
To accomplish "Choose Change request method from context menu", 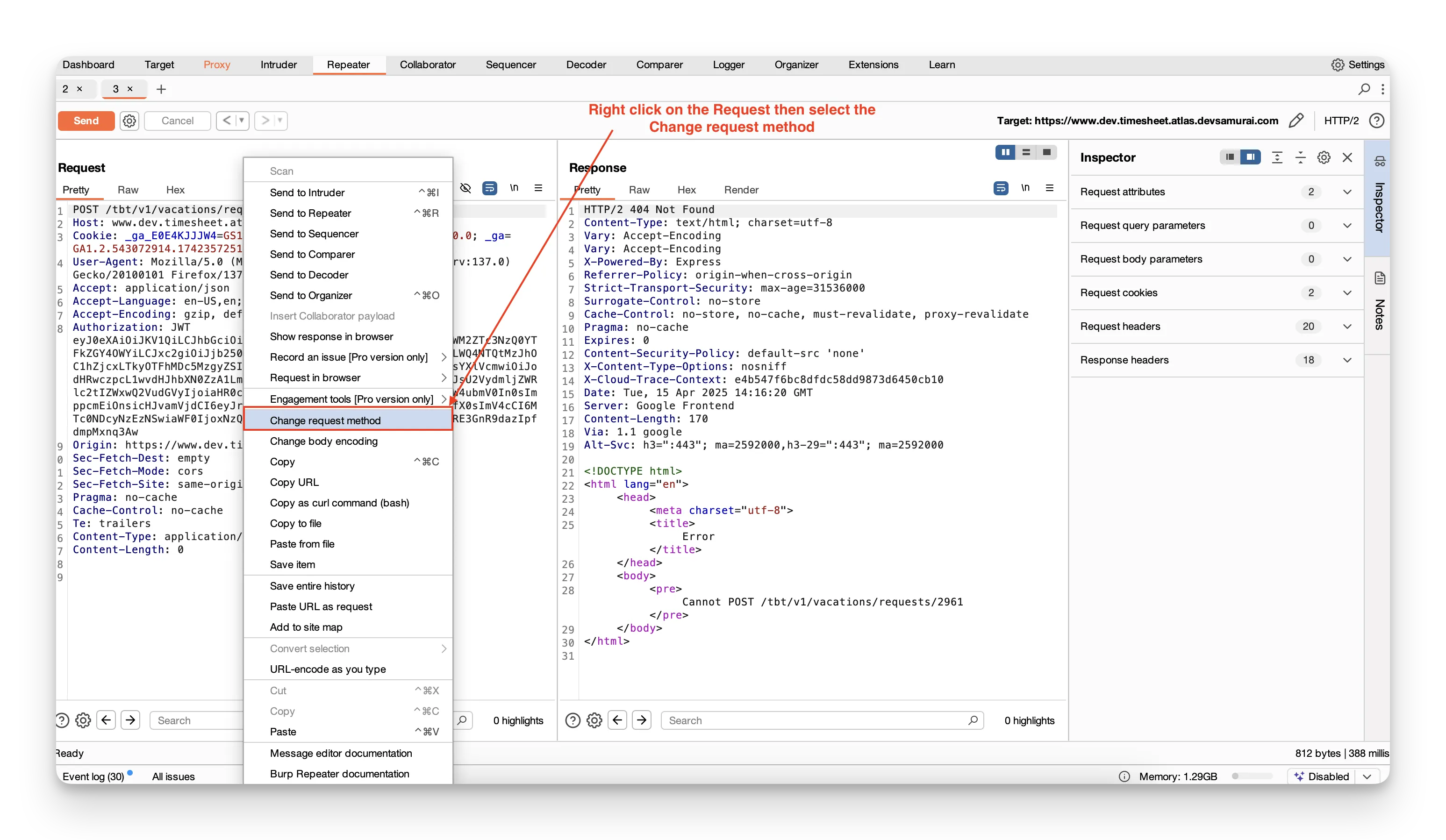I will [x=348, y=420].
